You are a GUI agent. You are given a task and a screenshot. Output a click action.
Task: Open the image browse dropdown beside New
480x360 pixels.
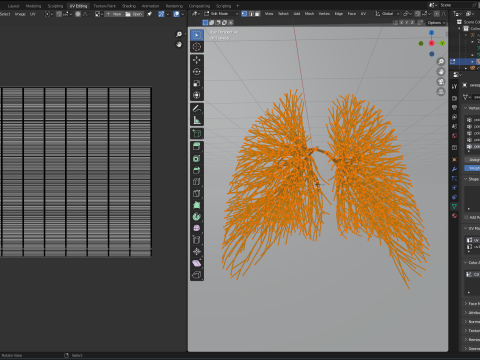tap(99, 14)
